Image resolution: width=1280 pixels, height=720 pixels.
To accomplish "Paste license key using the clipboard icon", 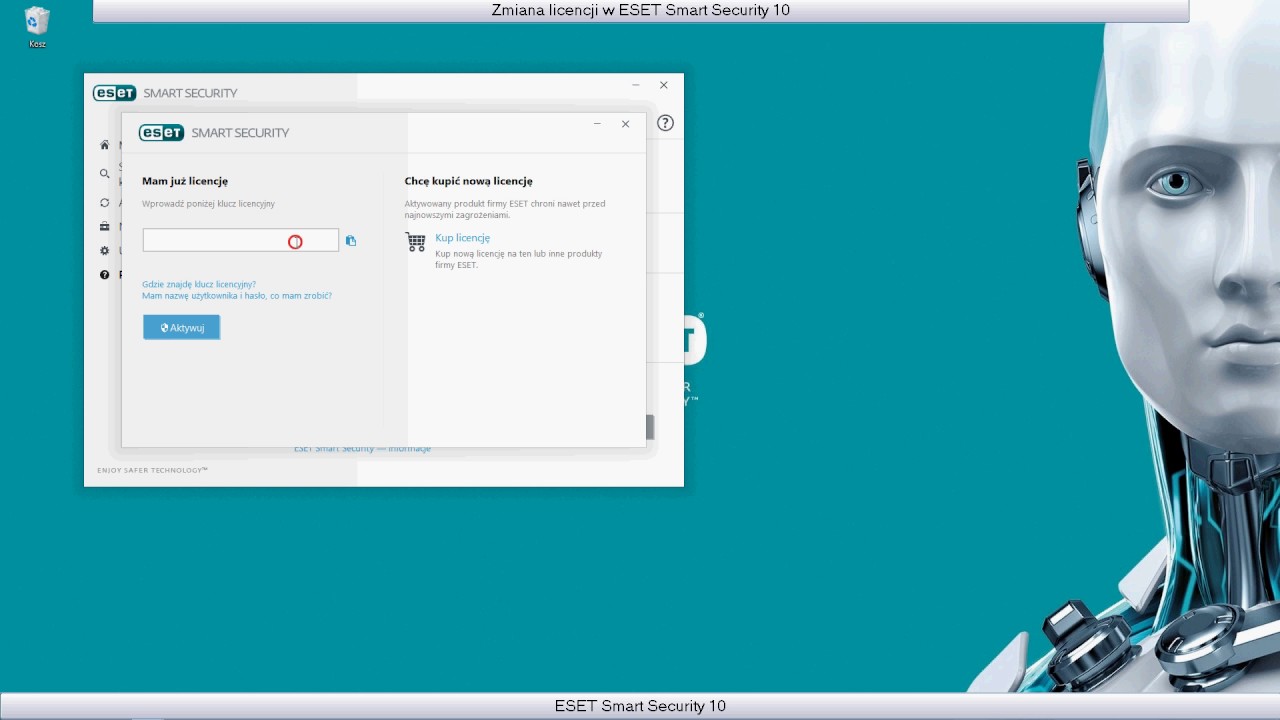I will 350,240.
